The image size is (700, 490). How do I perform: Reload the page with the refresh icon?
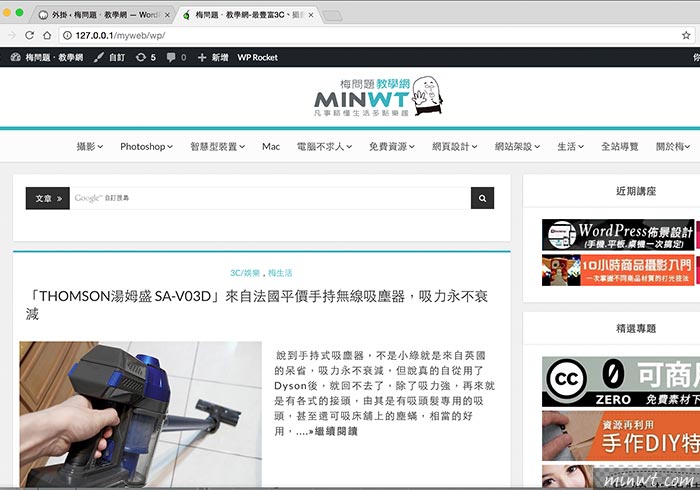29,35
